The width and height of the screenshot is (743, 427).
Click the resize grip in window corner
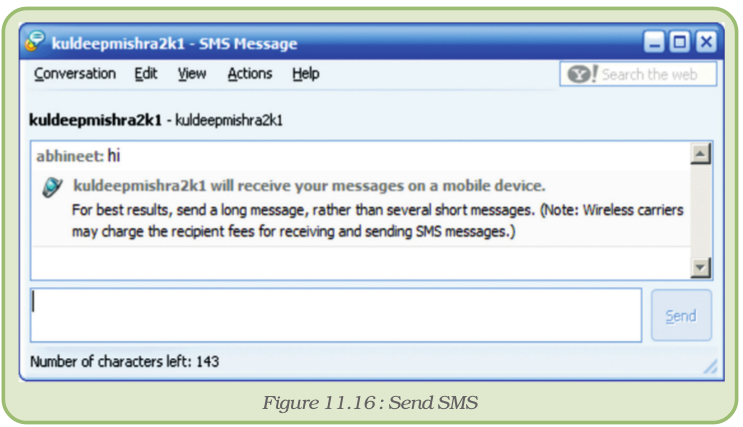coord(710,366)
